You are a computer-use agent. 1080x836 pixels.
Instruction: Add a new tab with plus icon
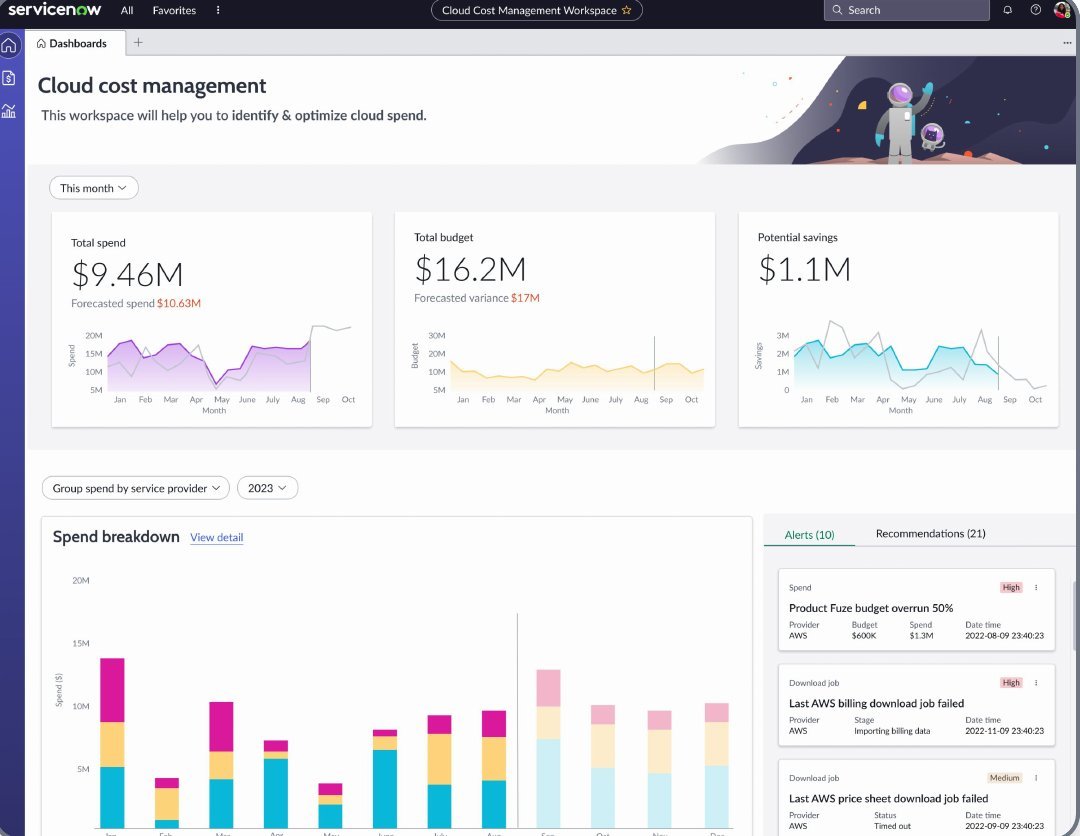point(138,43)
